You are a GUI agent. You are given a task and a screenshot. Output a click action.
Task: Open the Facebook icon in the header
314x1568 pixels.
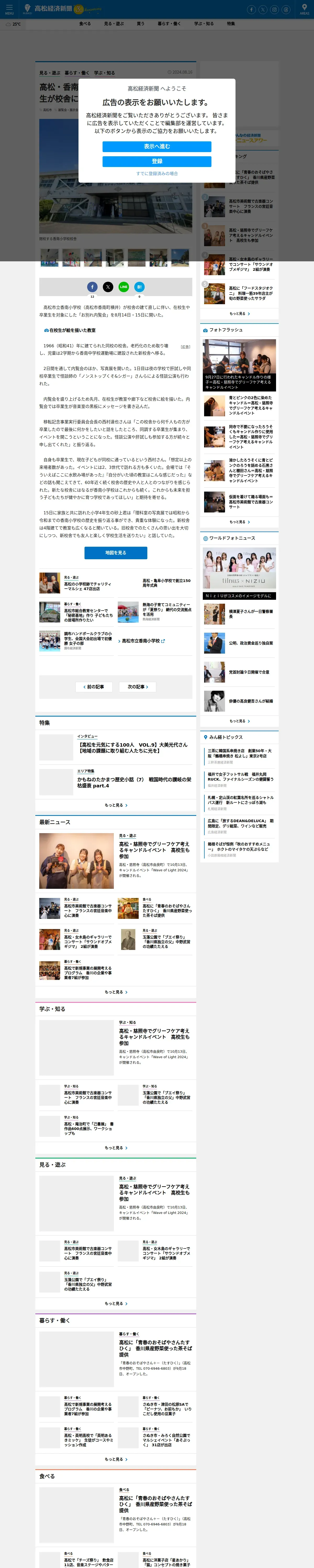(251, 10)
